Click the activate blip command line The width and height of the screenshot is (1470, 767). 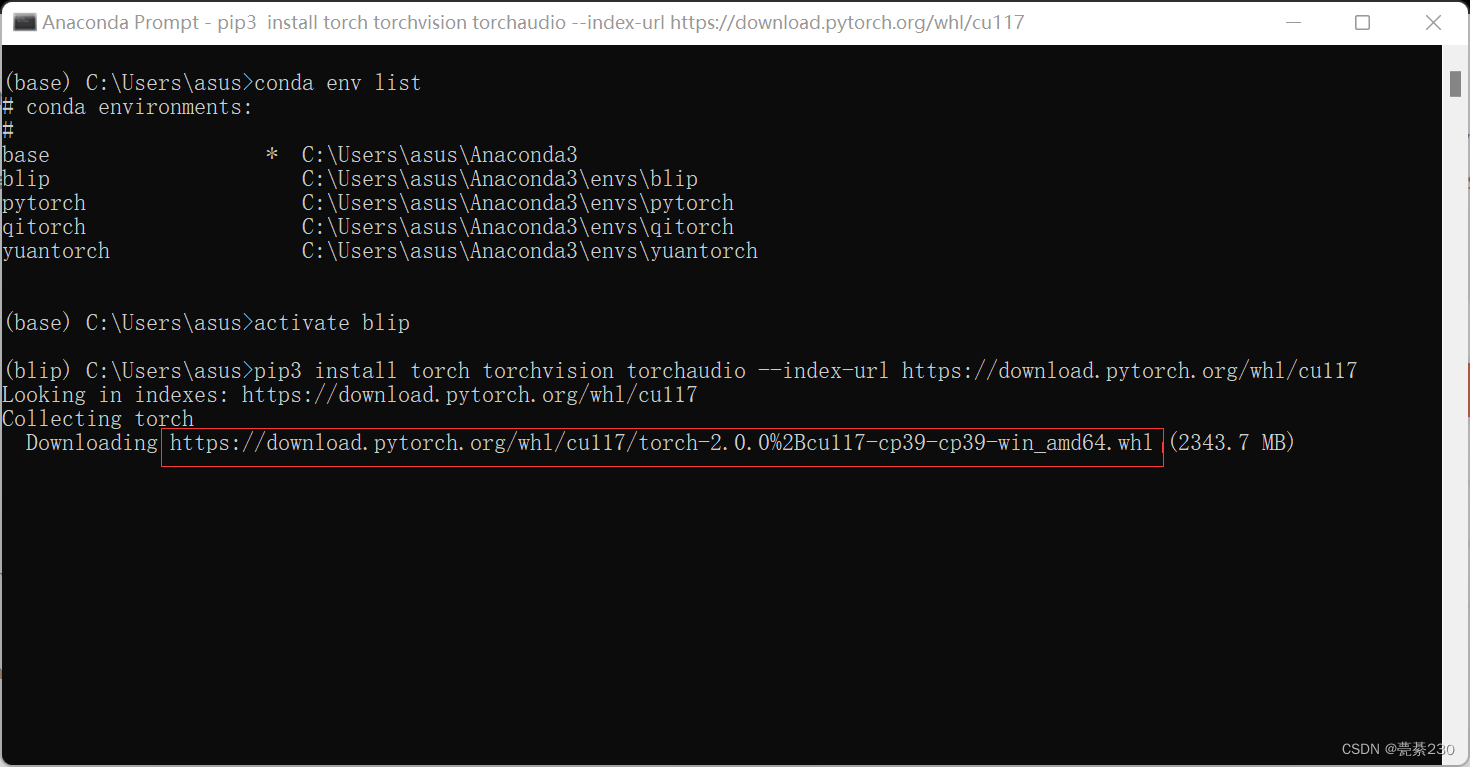330,322
